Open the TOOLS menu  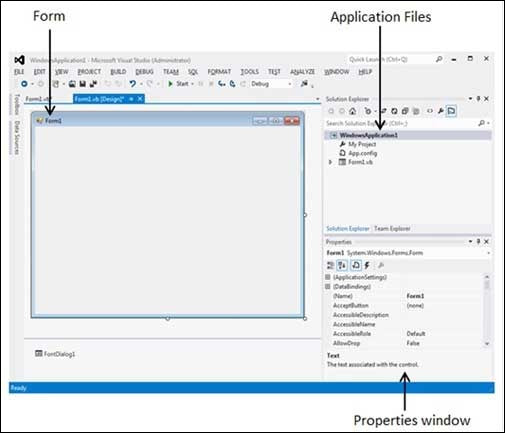click(249, 72)
